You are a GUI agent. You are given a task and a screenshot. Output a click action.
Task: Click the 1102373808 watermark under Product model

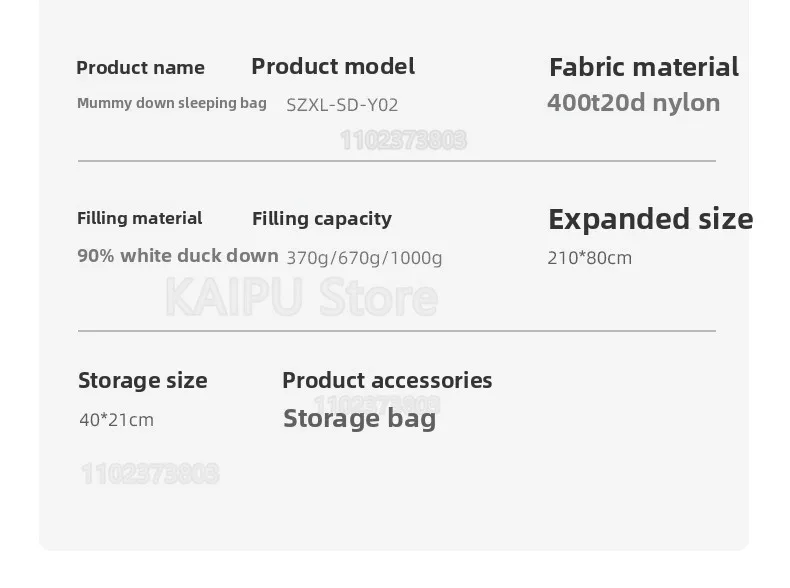click(x=403, y=140)
